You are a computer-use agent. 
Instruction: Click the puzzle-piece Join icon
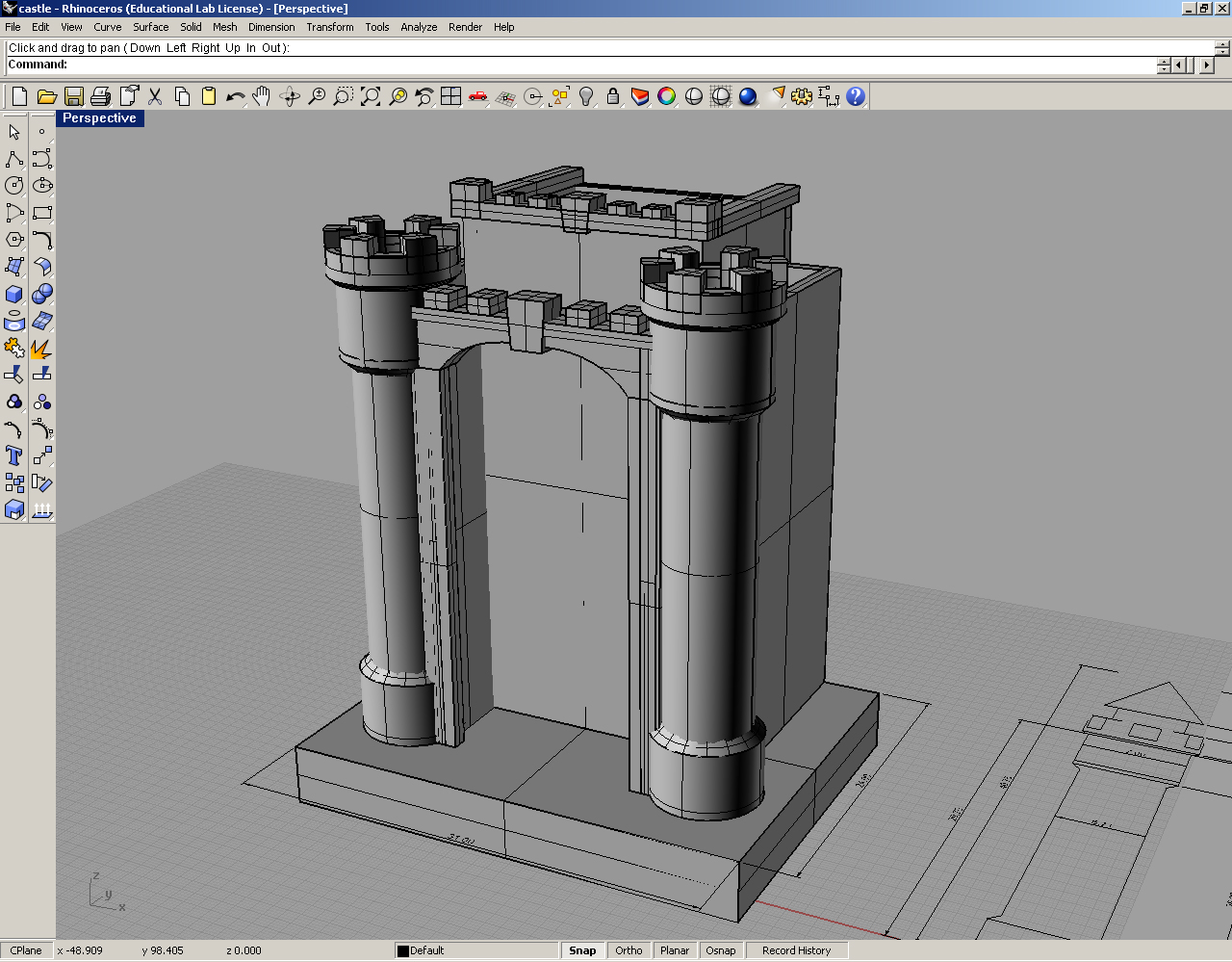[14, 348]
